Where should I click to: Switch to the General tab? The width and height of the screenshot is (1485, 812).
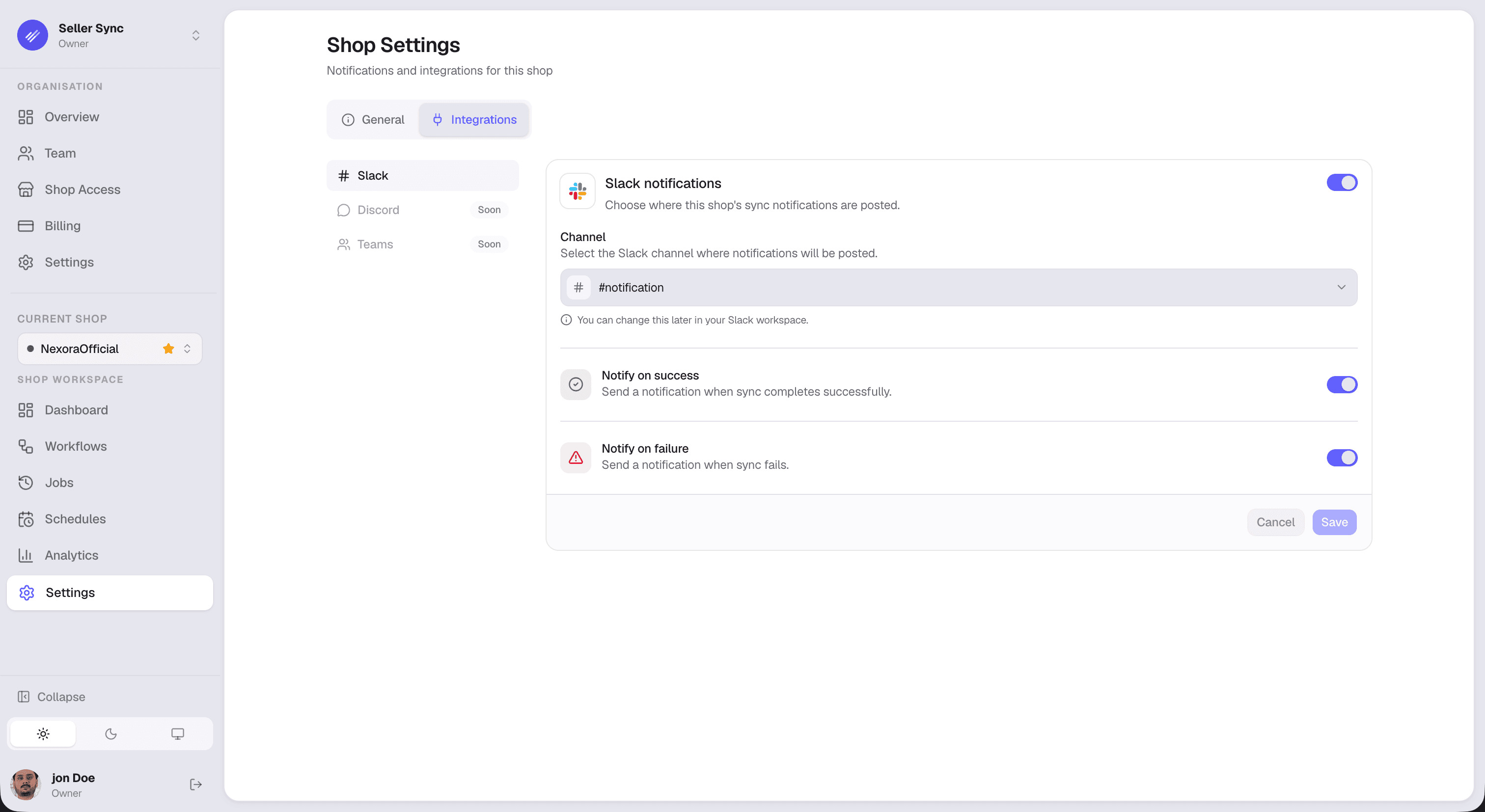pyautogui.click(x=373, y=120)
